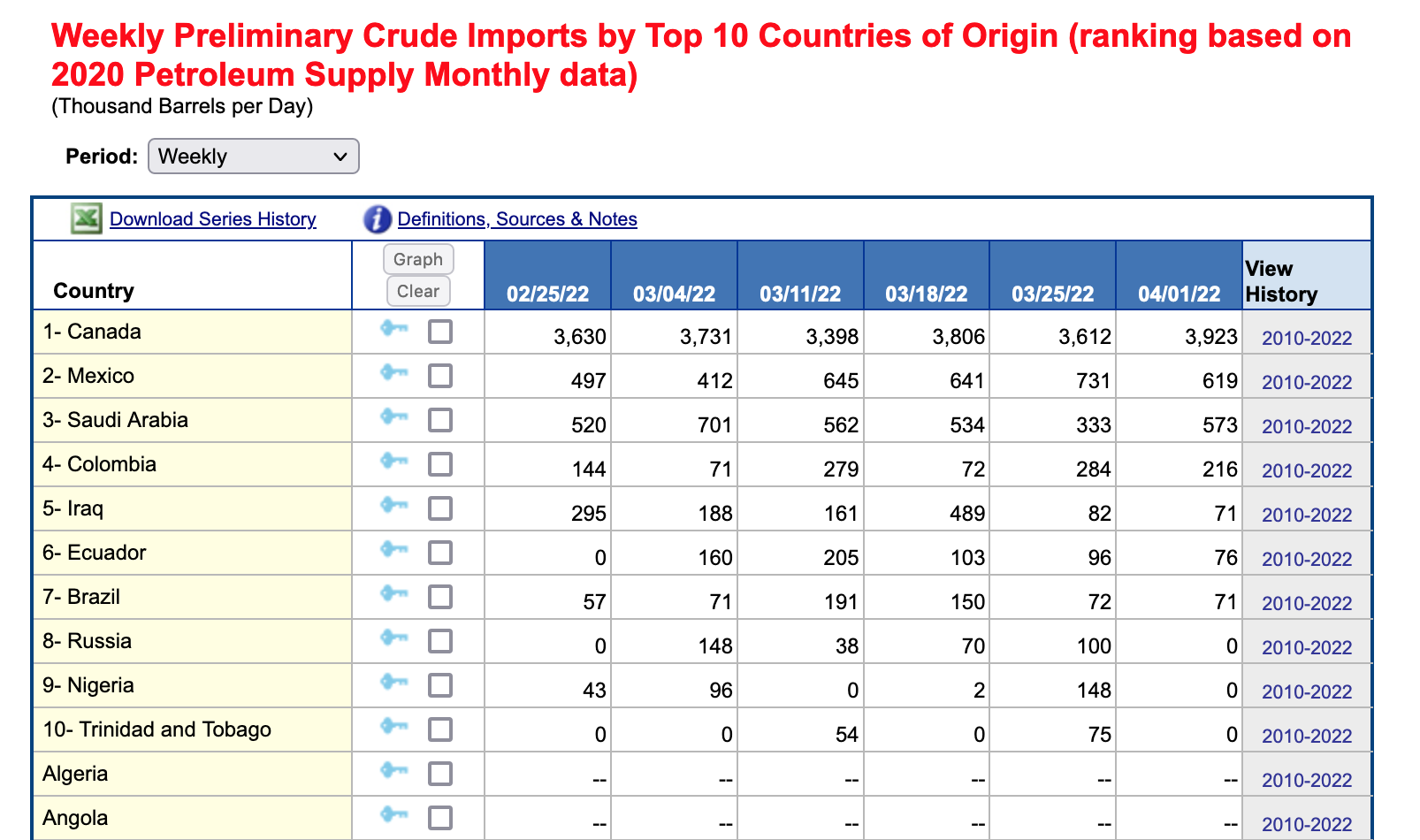
Task: Click the key icon for Saudi Arabia
Action: (393, 417)
